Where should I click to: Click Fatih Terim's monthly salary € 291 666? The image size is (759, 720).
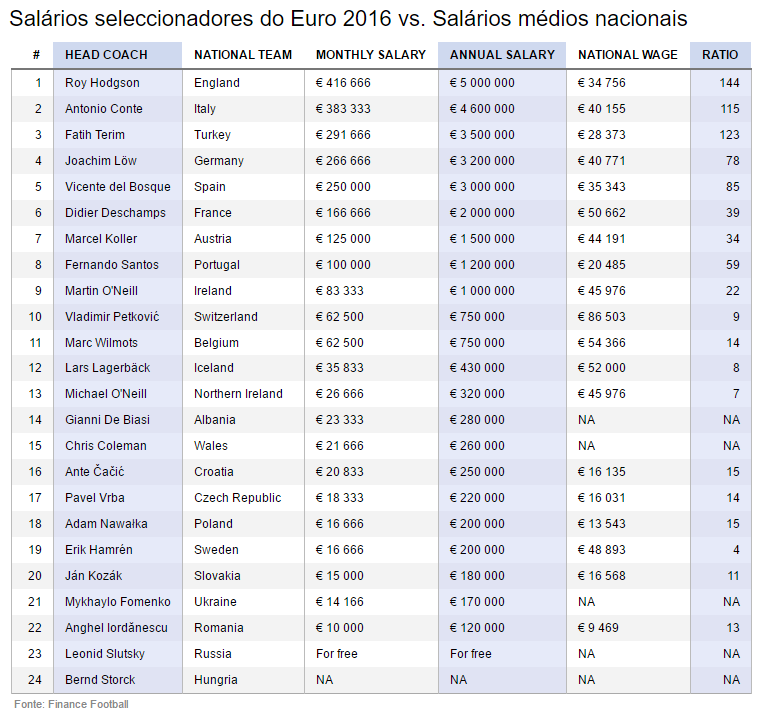coord(343,135)
